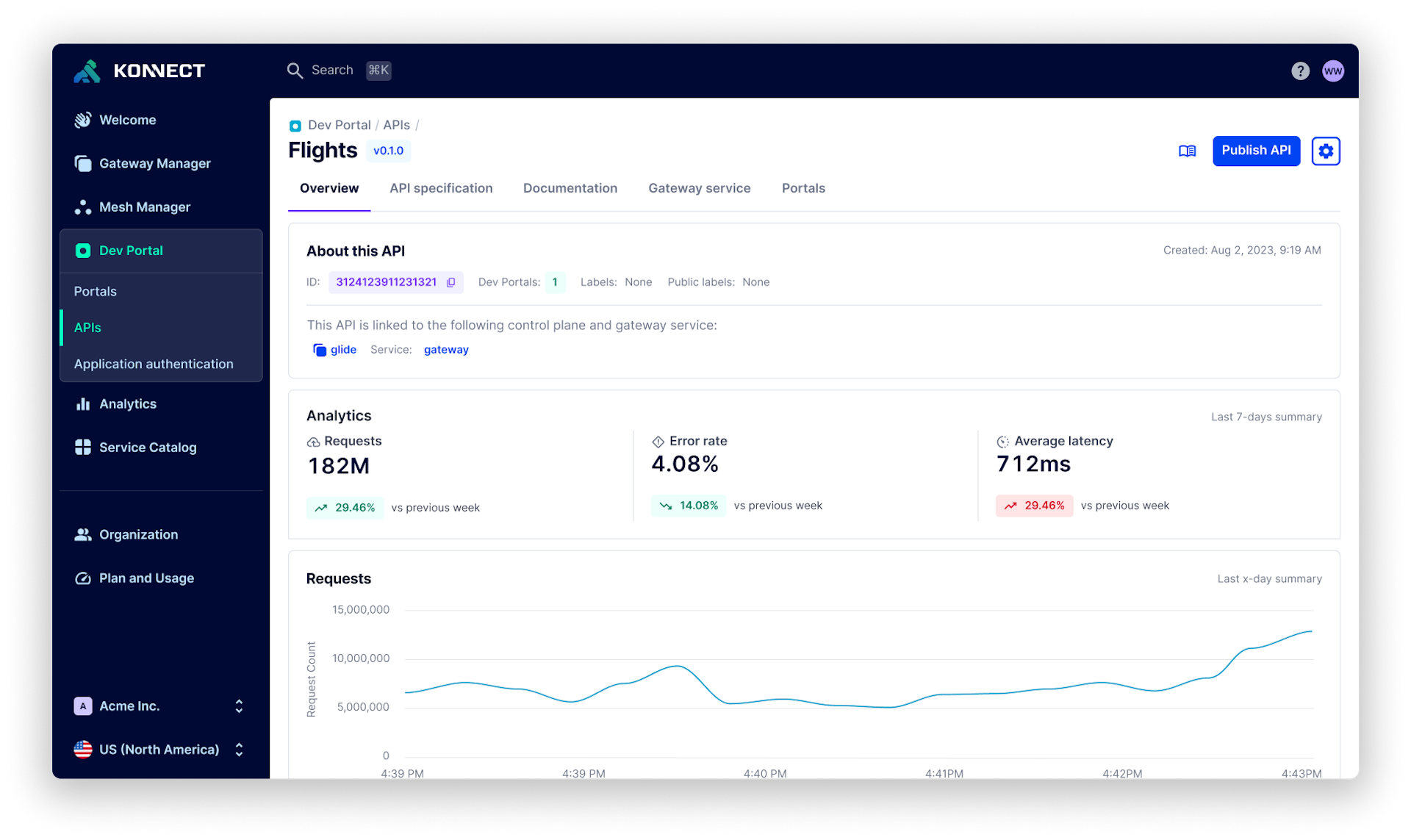
Task: Click the Konnect logo
Action: coord(138,71)
